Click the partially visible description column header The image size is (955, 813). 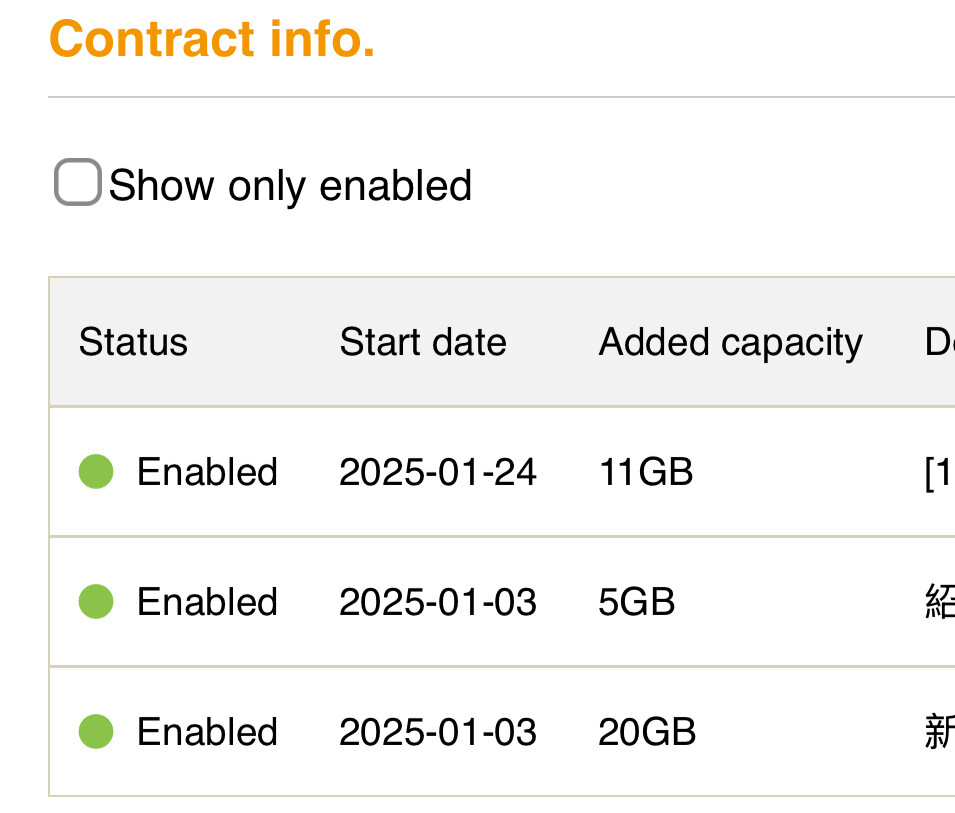tap(940, 342)
